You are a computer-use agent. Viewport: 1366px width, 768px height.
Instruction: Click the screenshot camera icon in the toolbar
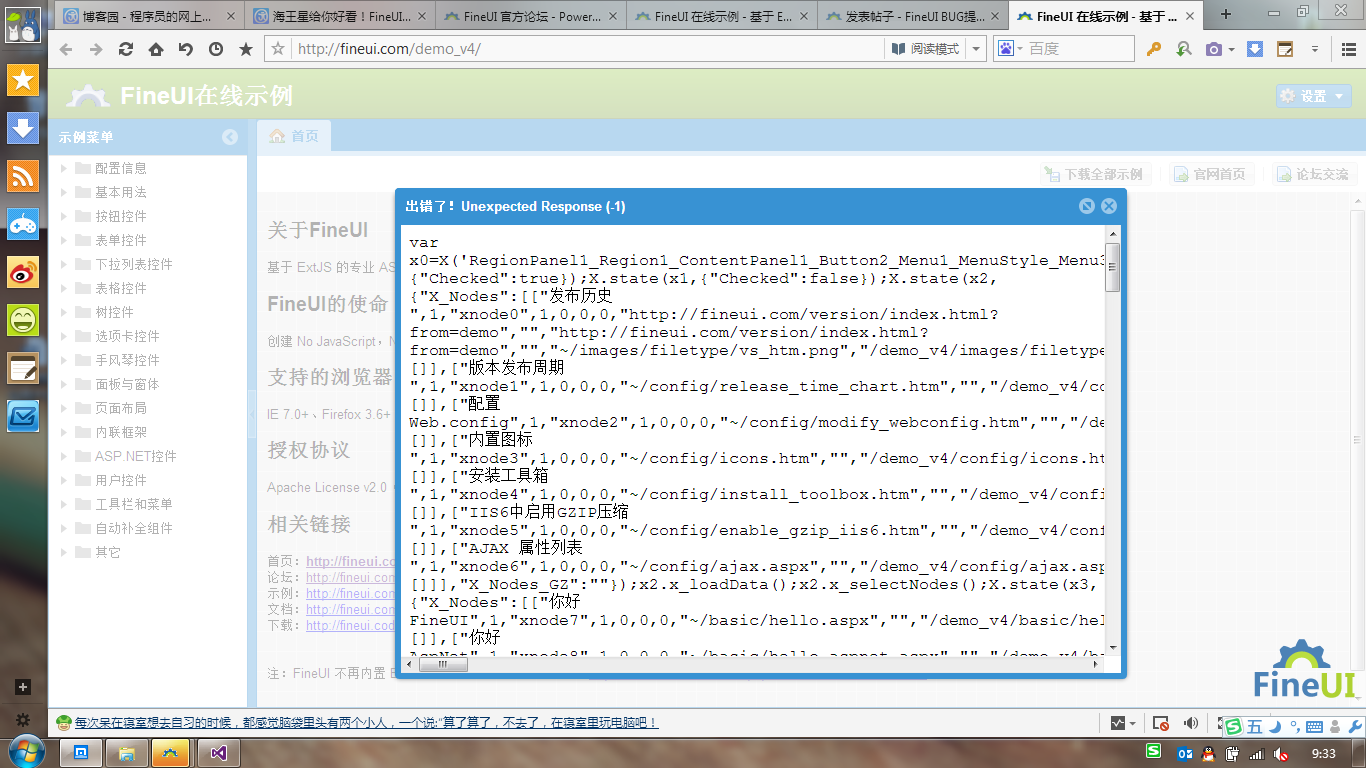pos(1213,49)
